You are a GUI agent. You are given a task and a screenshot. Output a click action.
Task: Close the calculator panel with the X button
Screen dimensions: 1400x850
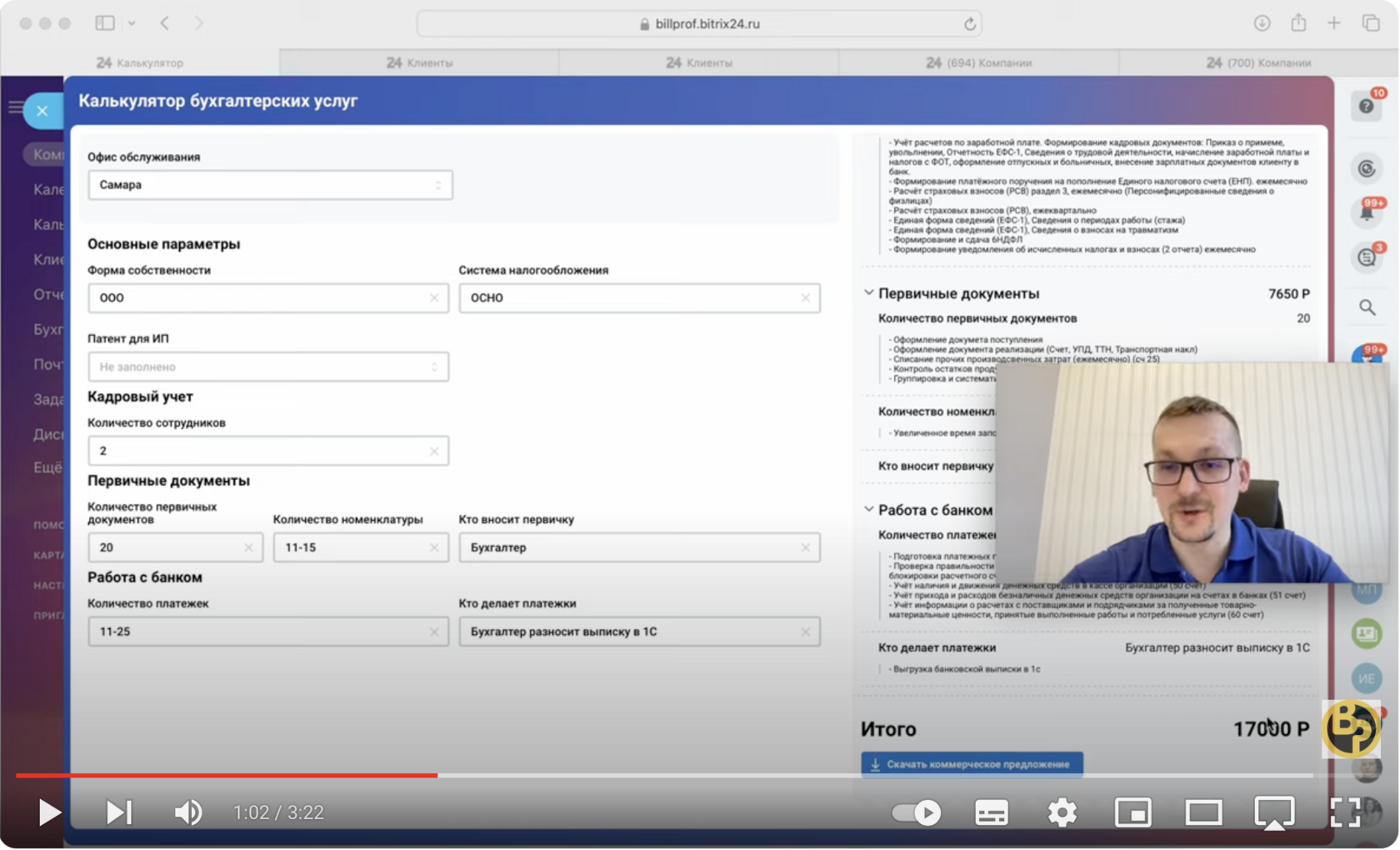click(x=42, y=111)
